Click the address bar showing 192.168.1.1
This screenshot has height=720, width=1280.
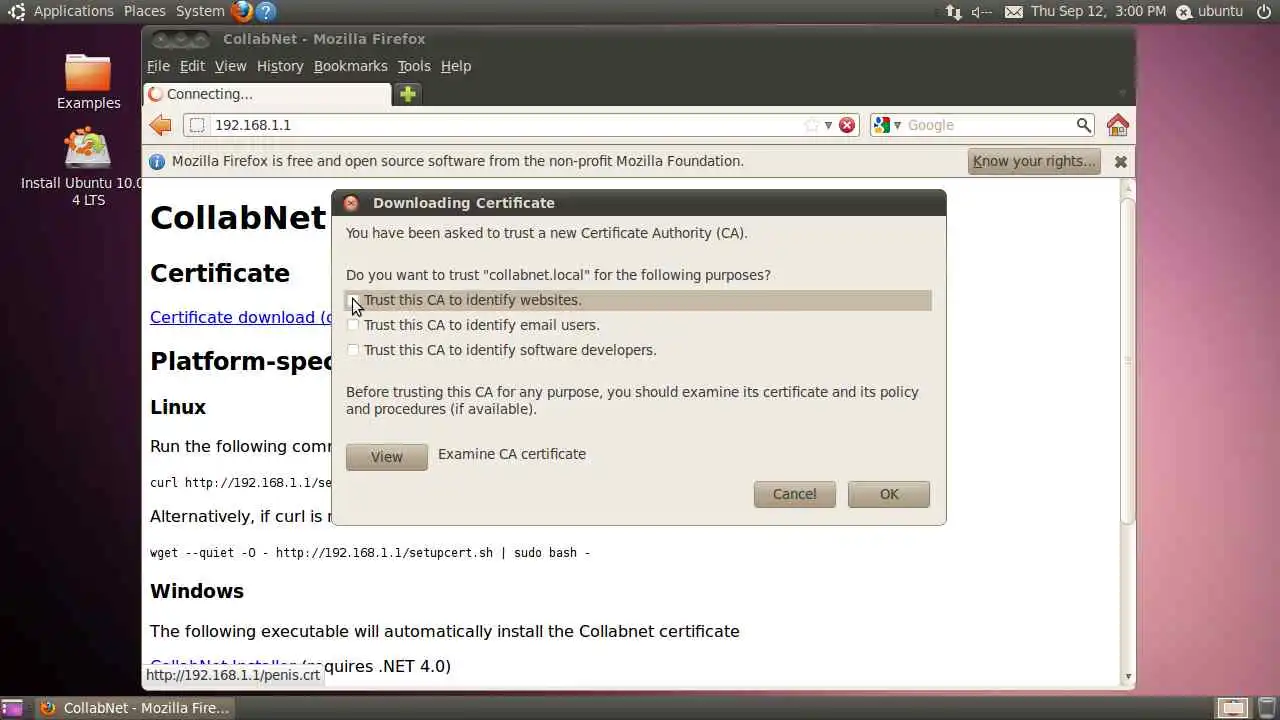tap(505, 125)
